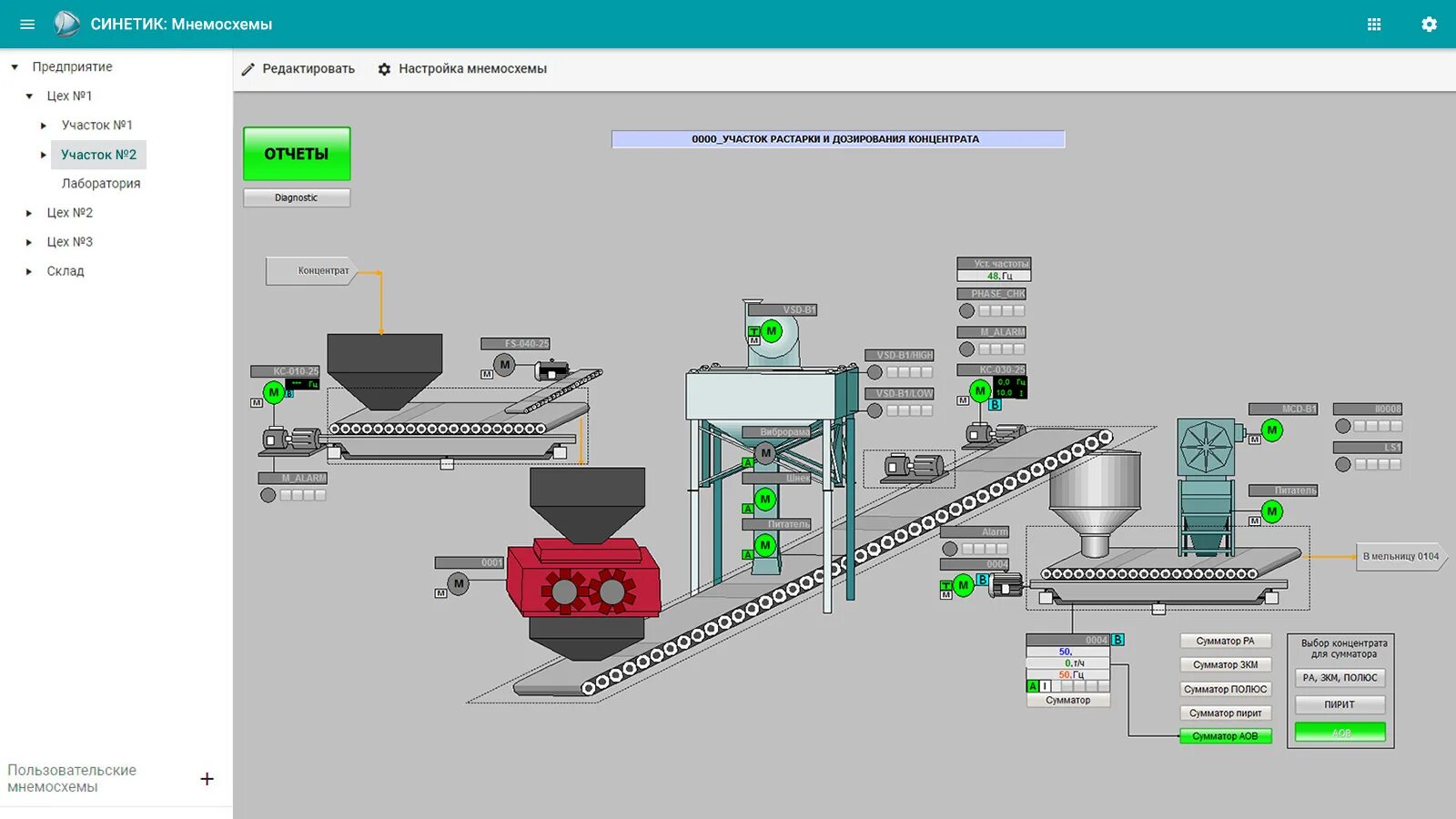Click the VSD-B1/LOW status lamp
This screenshot has height=819, width=1456.
[x=875, y=410]
